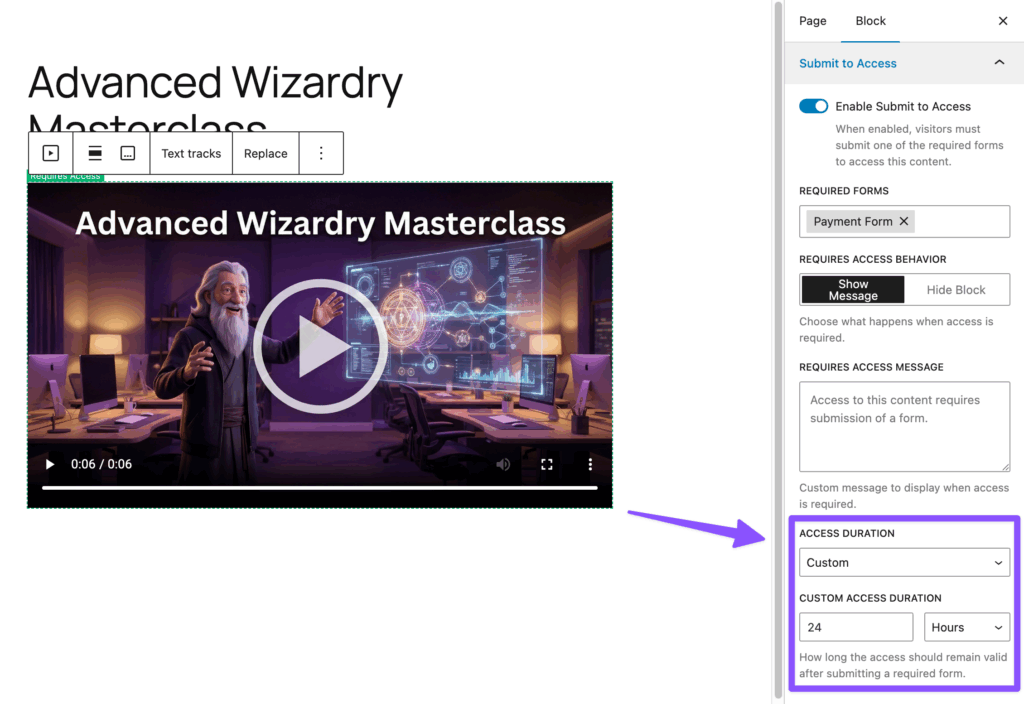
Task: Mute the video using the speaker icon
Action: point(503,464)
